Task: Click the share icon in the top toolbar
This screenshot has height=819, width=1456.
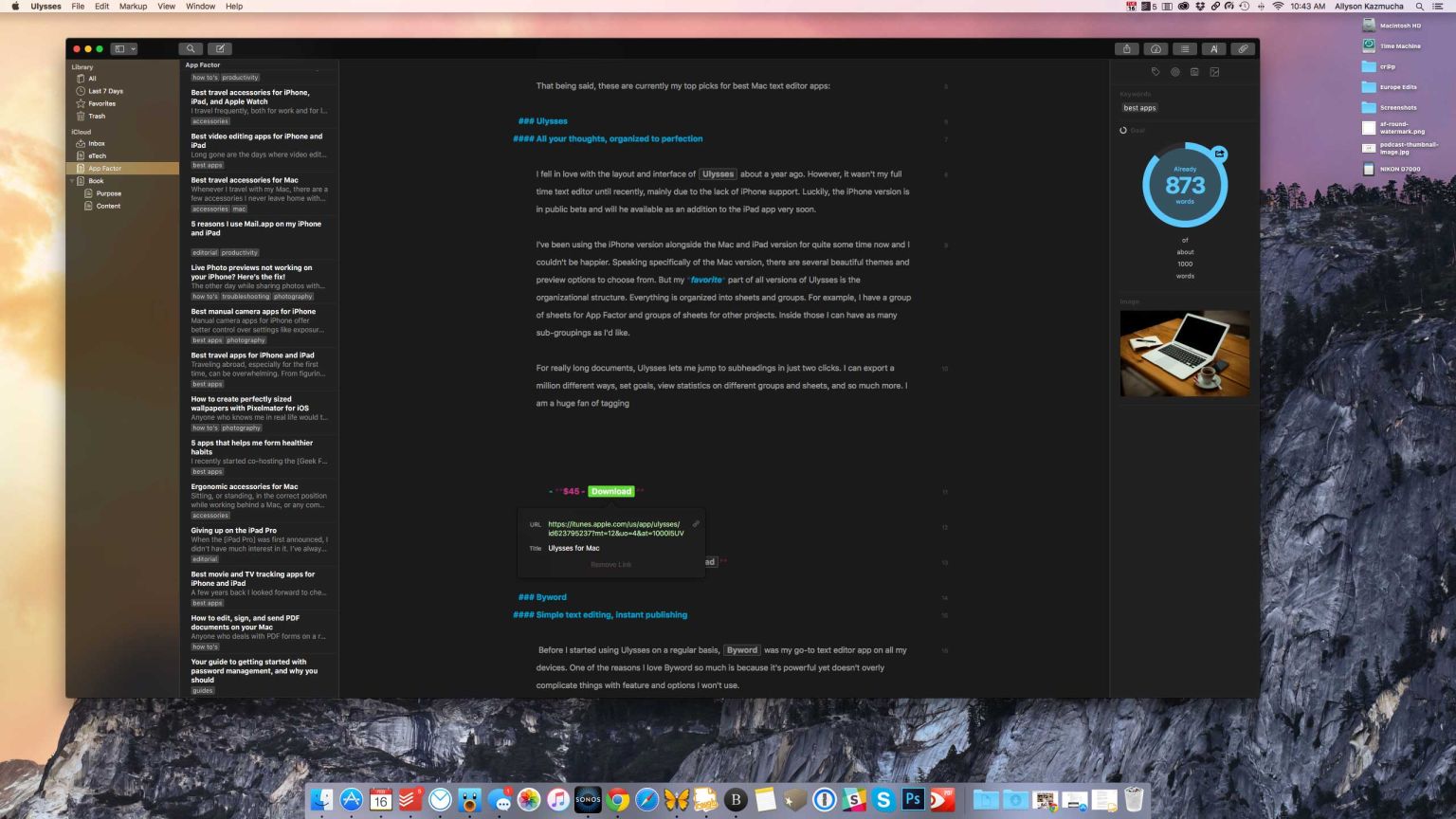Action: point(1127,48)
